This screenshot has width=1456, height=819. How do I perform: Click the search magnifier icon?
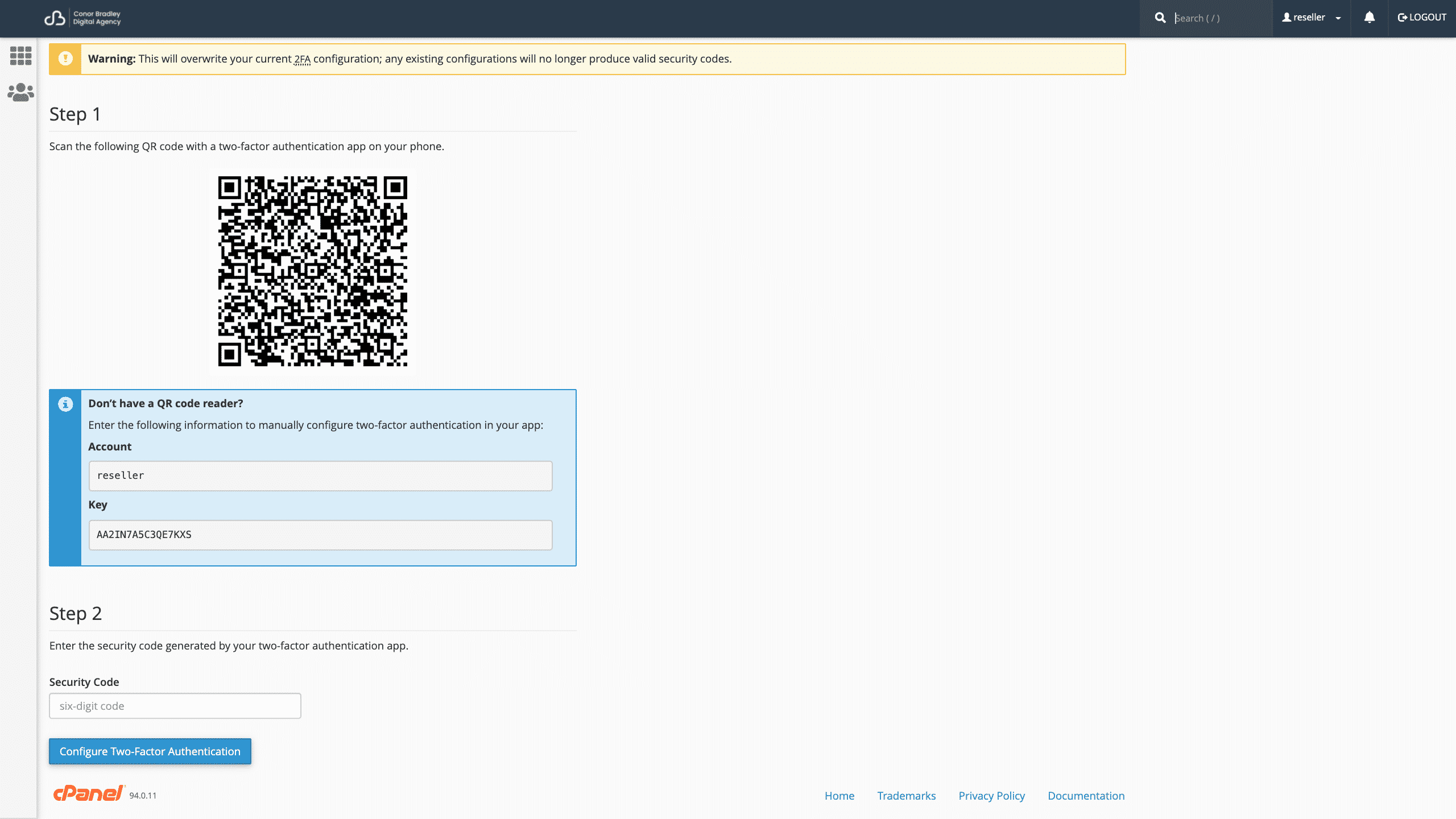coord(1160,18)
